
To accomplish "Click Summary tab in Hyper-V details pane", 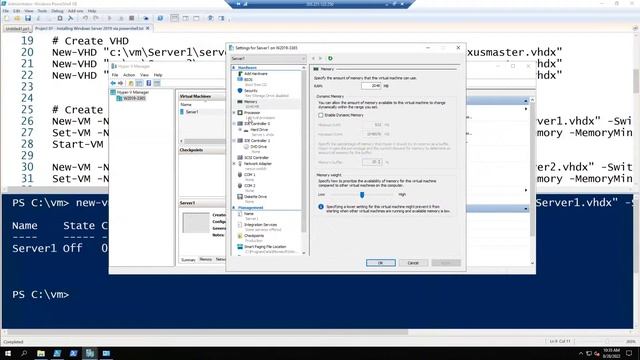I will 189,260.
